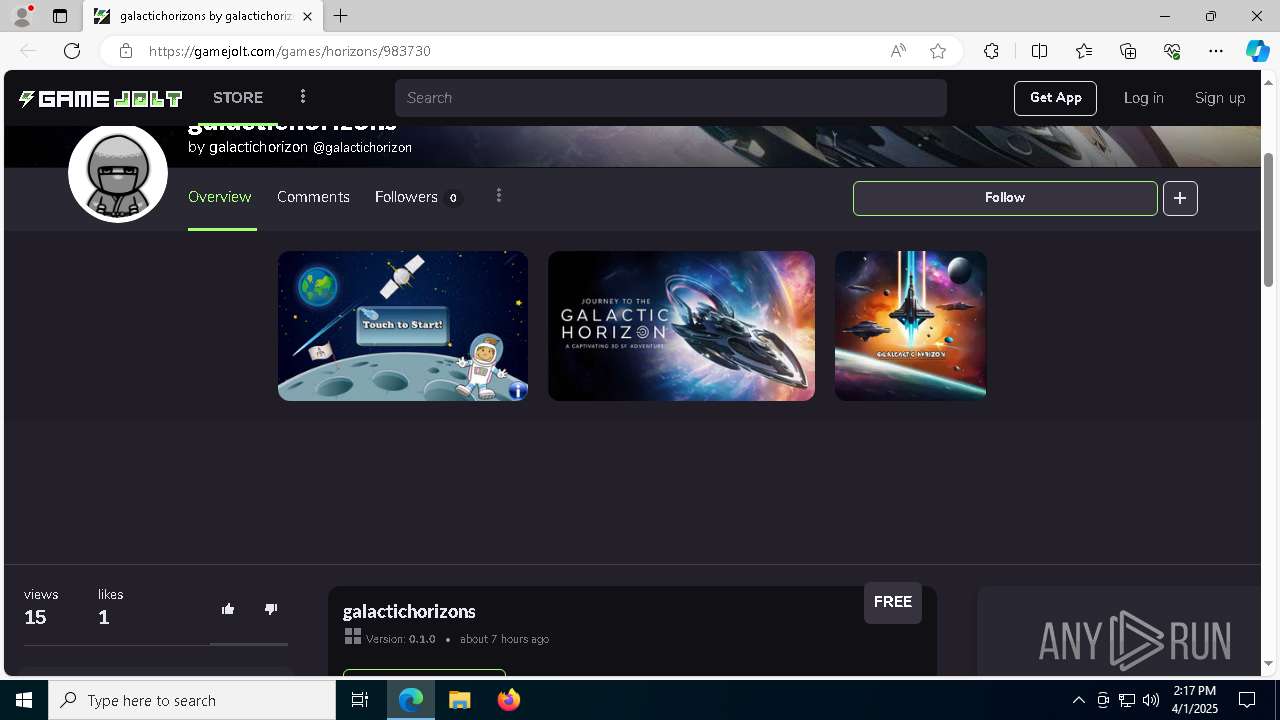Open a new browser tab
This screenshot has width=1280, height=720.
coord(341,16)
